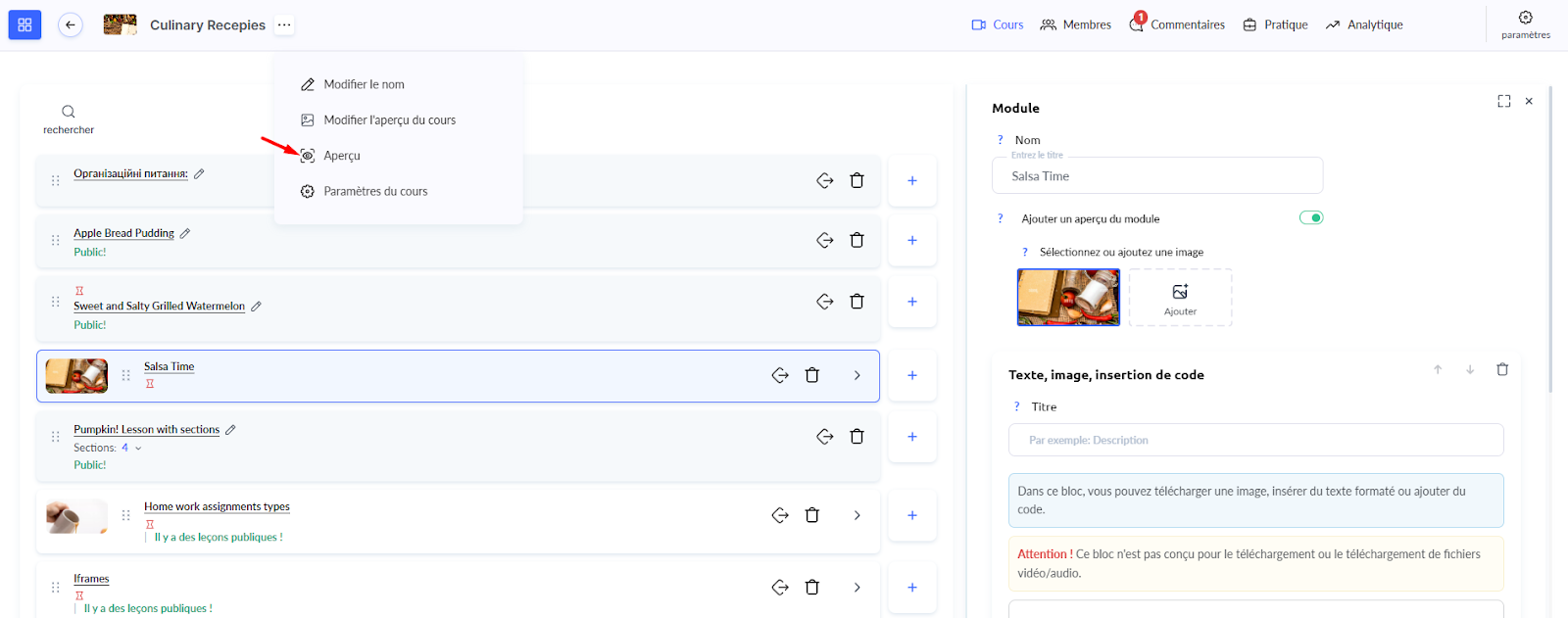Open the Commentaires tab

coord(1187,24)
